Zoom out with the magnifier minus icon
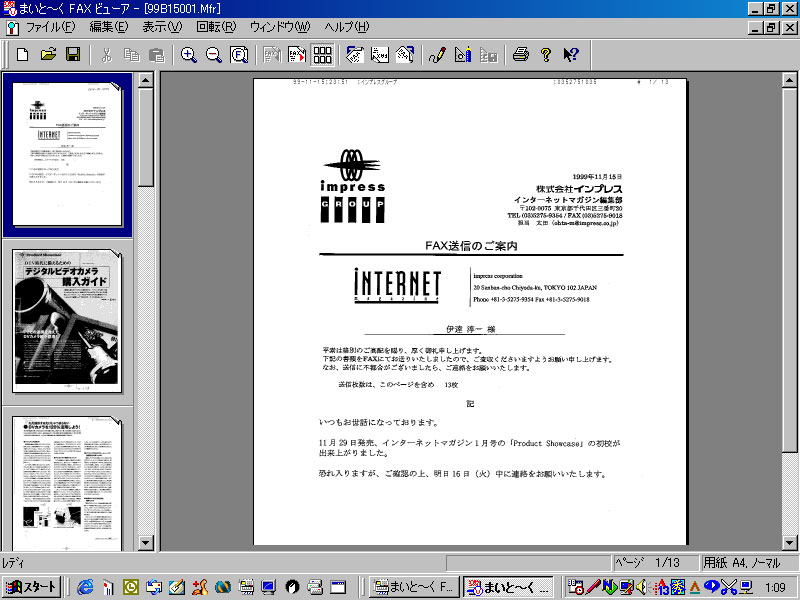Image resolution: width=800 pixels, height=600 pixels. [214, 55]
